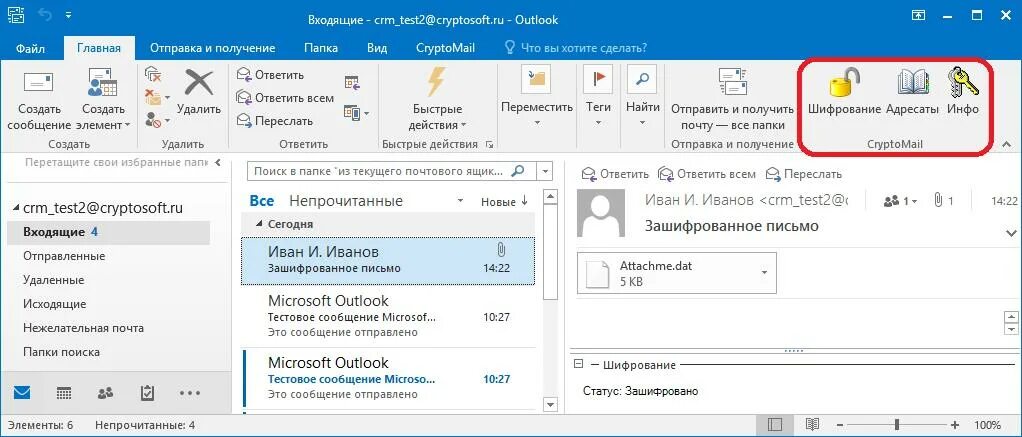Open Быстрые действия lightning icon
The width and height of the screenshot is (1022, 437).
point(437,82)
